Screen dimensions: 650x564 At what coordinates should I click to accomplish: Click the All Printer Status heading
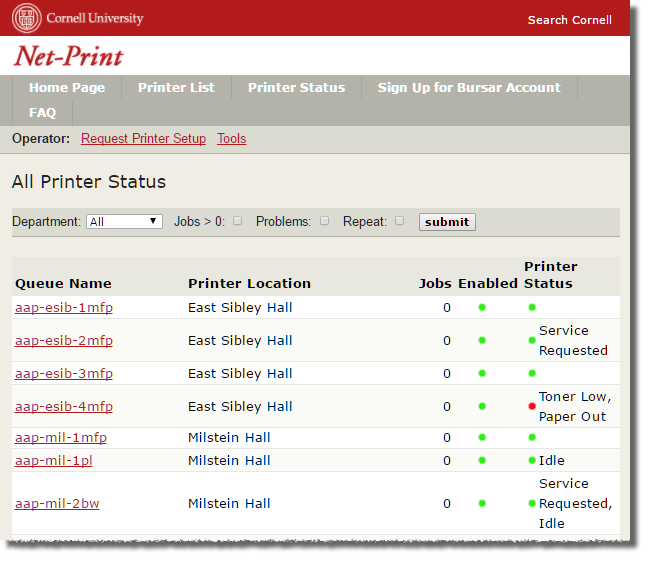[89, 182]
